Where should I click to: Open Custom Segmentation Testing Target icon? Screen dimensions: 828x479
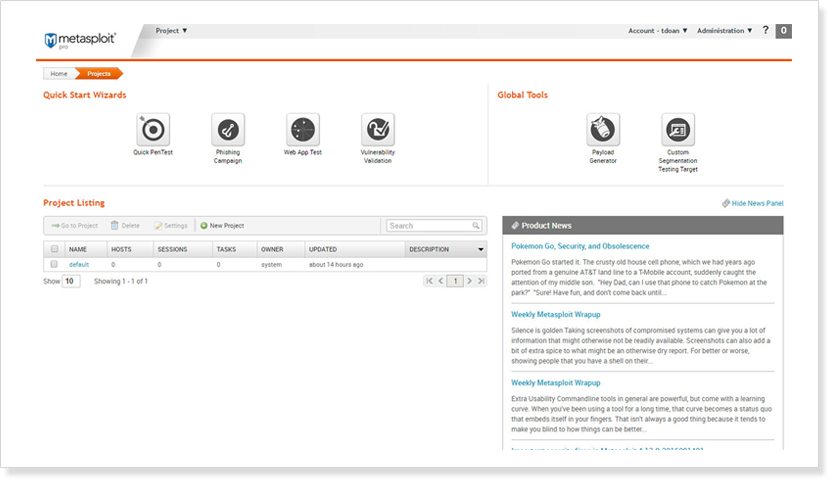678,129
